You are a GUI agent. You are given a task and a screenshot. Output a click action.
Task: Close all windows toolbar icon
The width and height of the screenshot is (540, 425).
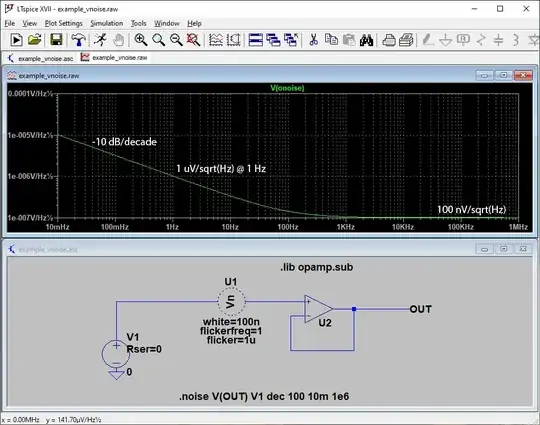pyautogui.click(x=291, y=40)
